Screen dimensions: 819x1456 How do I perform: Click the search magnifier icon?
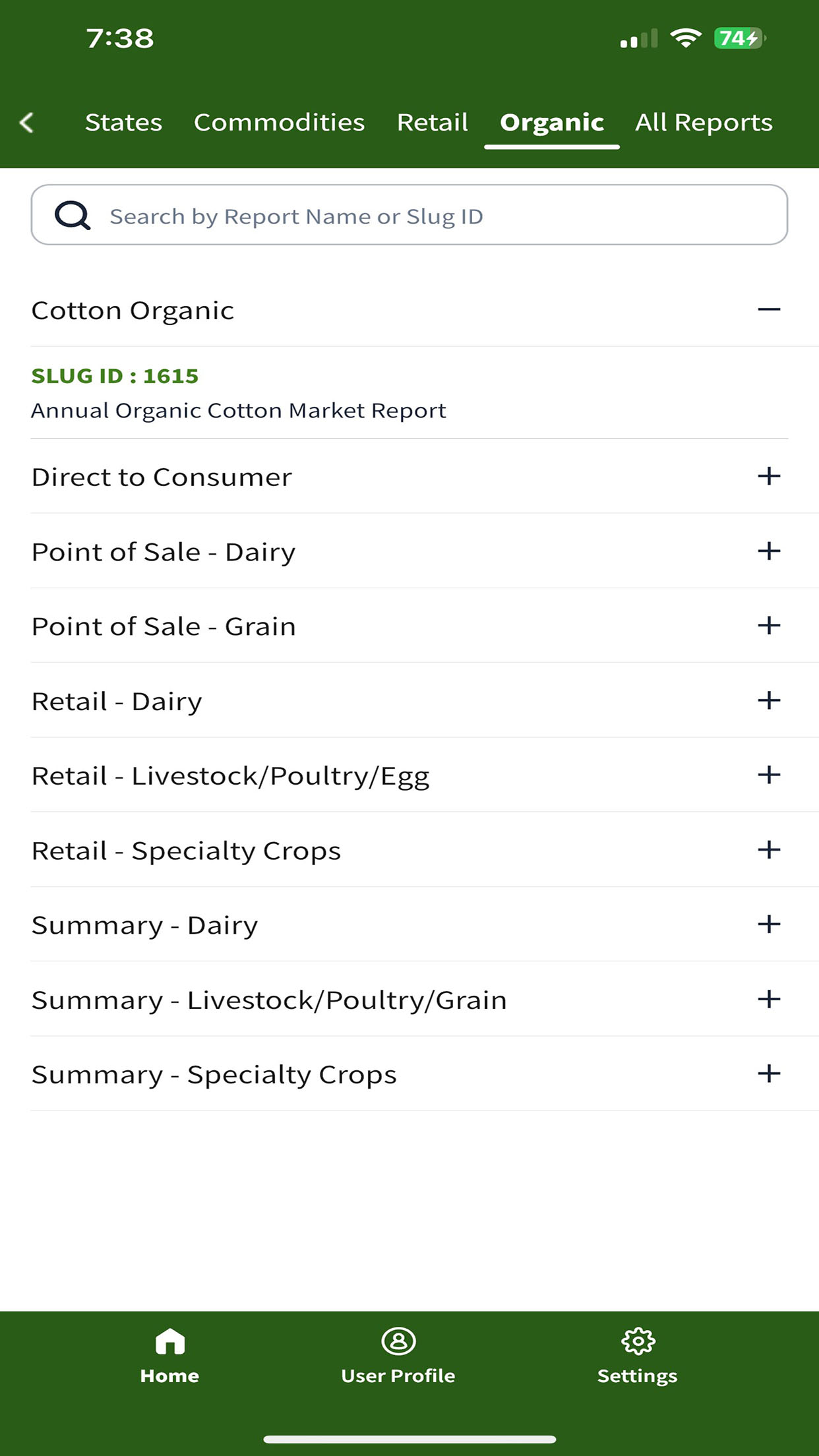(72, 215)
